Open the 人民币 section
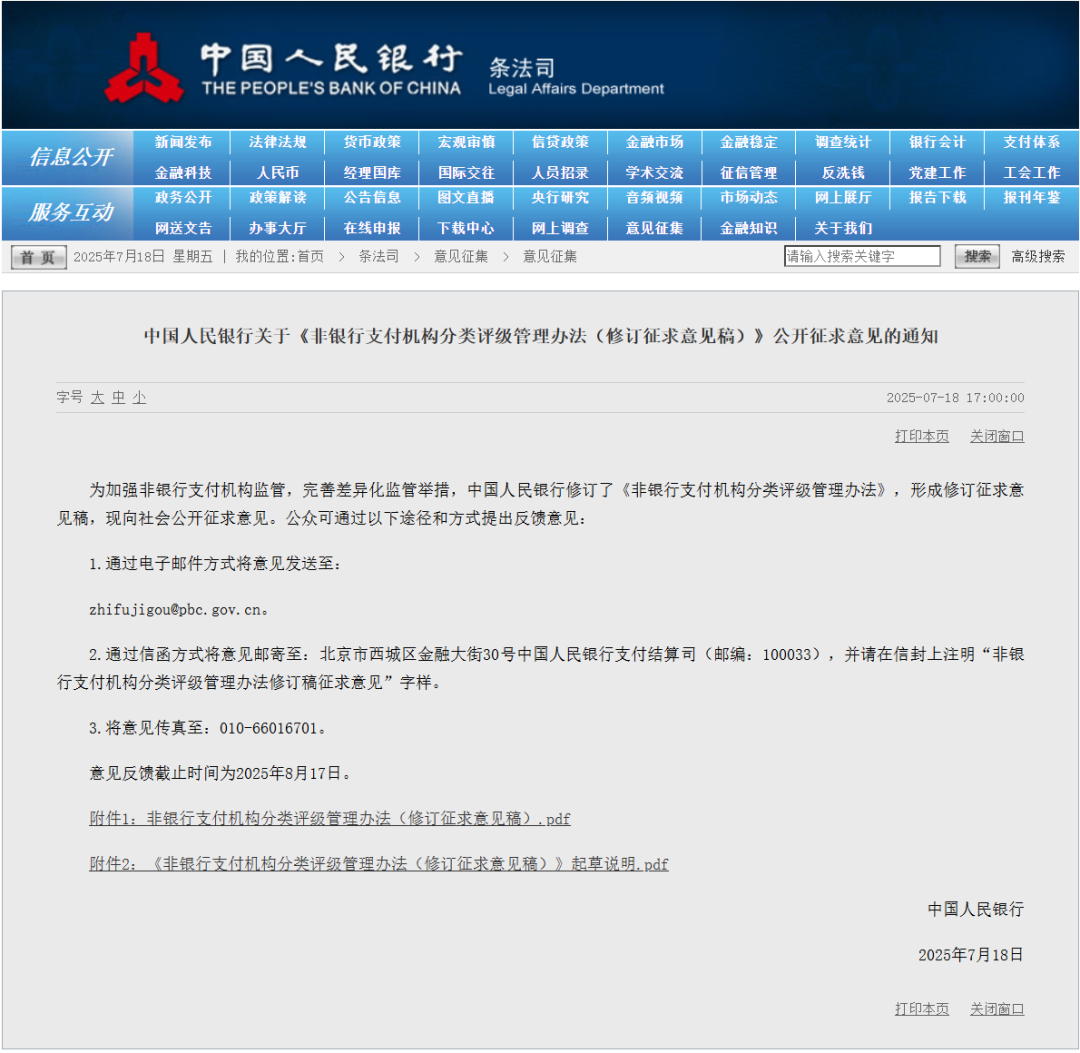The width and height of the screenshot is (1080, 1053). tap(278, 172)
